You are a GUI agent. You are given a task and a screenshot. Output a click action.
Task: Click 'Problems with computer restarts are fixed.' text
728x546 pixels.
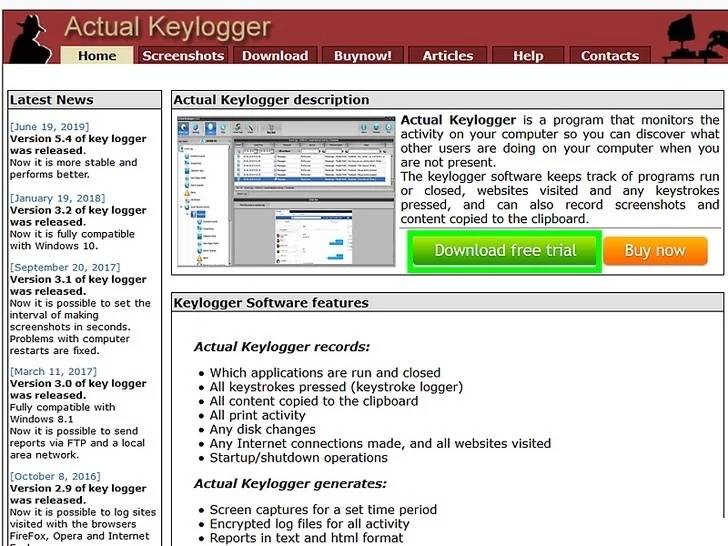(70, 345)
